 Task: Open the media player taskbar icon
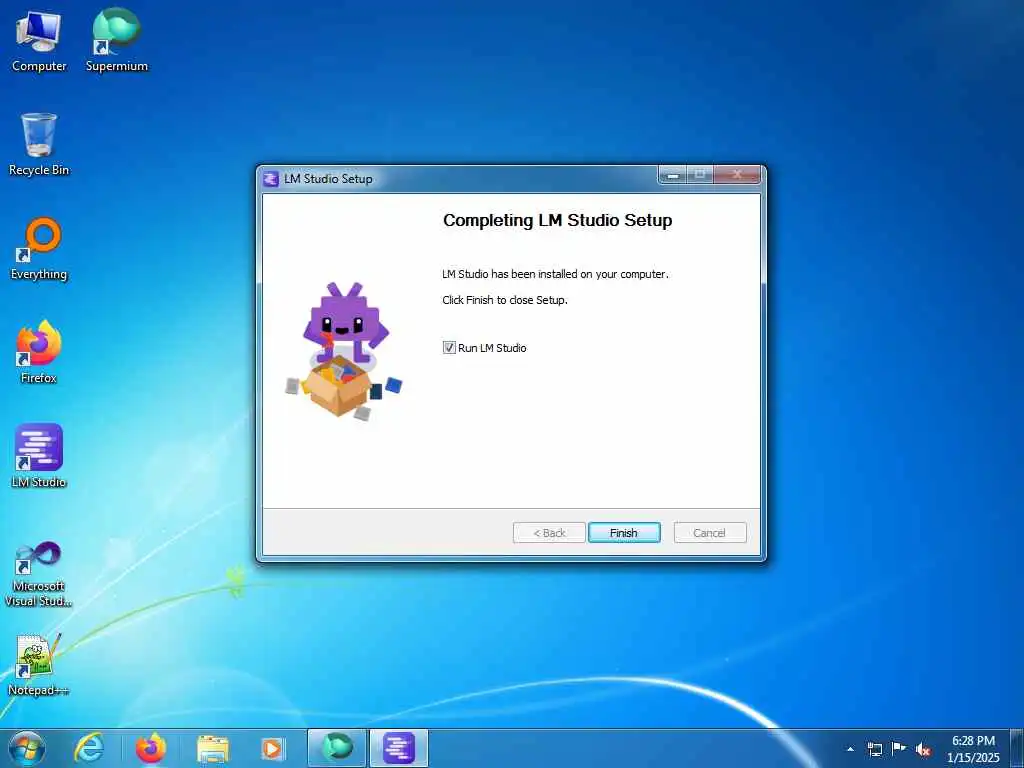(273, 748)
